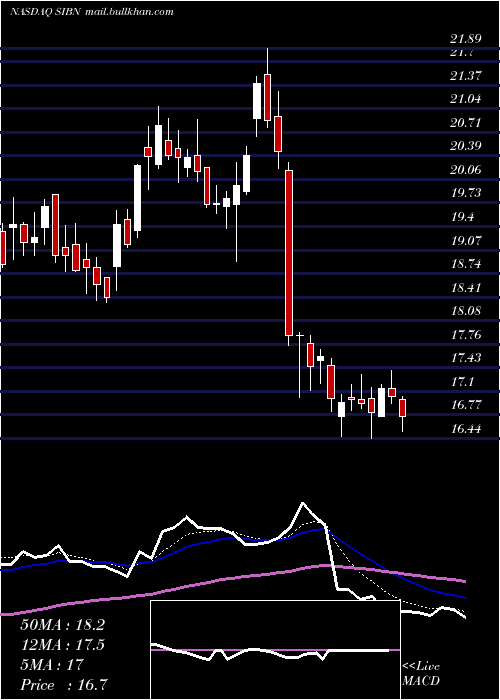The width and height of the screenshot is (500, 700).
Task: Click the 21.89 price level label
Action: click(x=466, y=39)
